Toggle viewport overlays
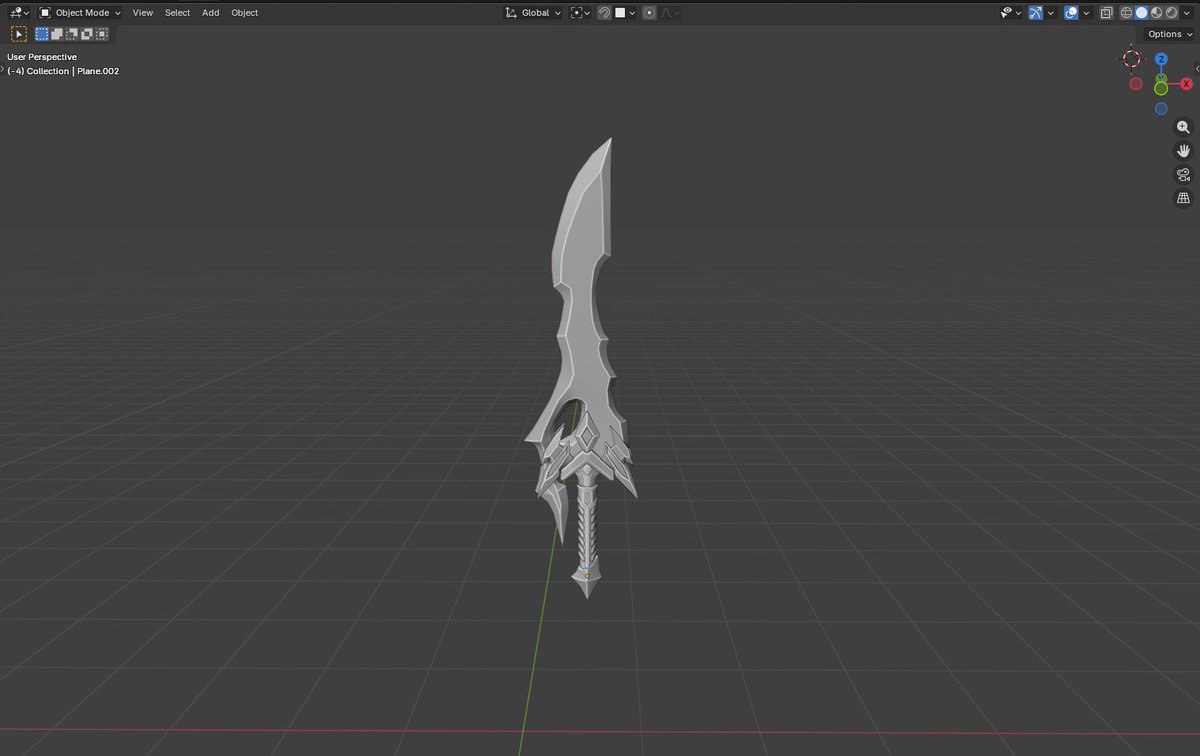 tap(1071, 13)
